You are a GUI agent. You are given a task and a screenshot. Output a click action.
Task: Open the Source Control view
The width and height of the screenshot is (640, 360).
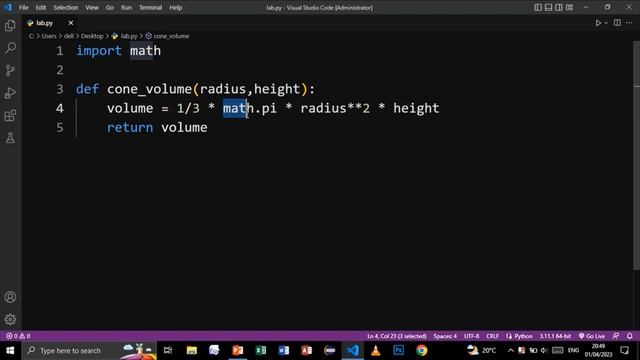click(10, 71)
